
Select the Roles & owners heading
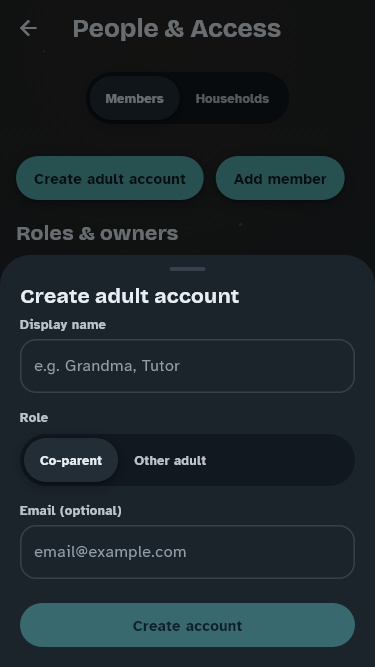[x=97, y=234]
